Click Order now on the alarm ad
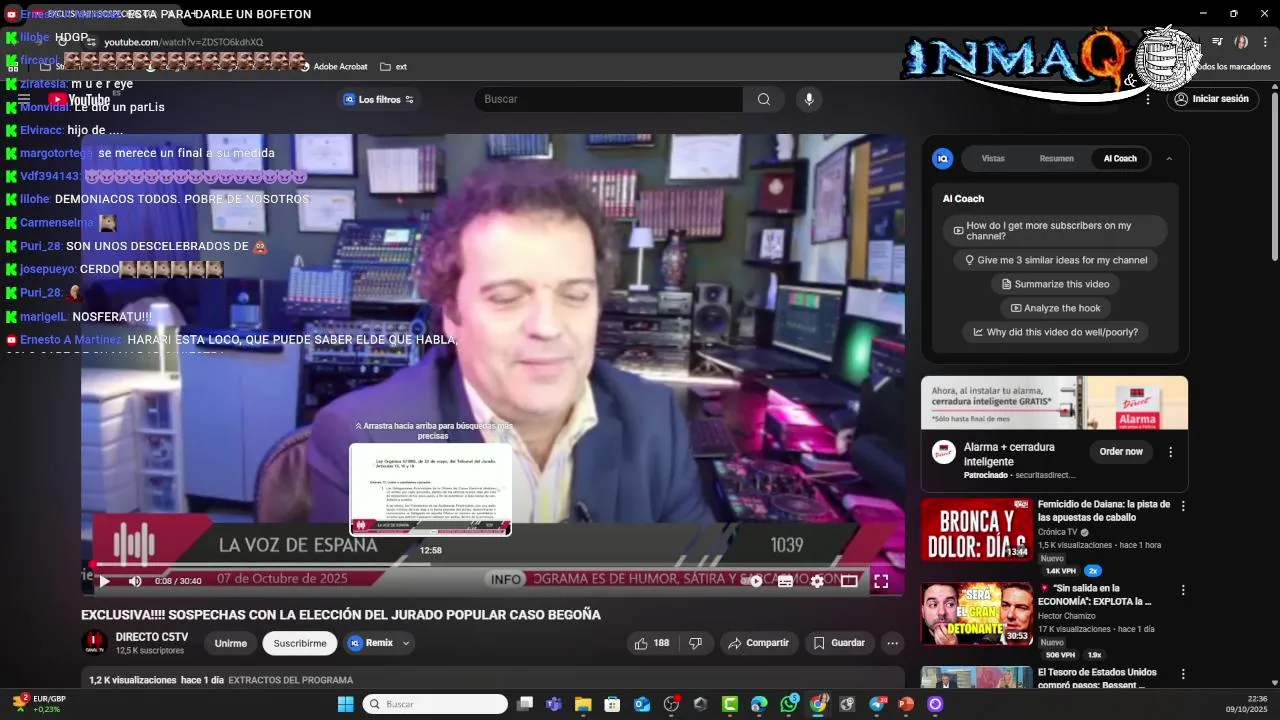Viewport: 1280px width, 720px height. click(x=1120, y=451)
